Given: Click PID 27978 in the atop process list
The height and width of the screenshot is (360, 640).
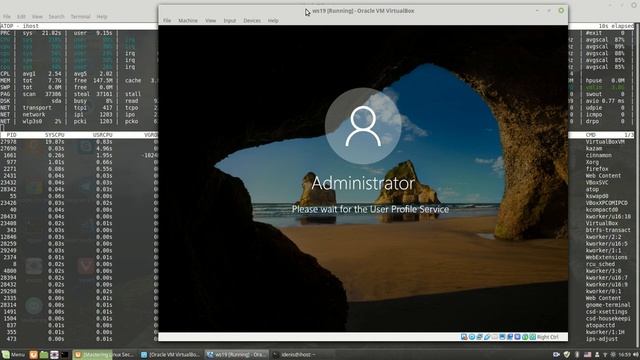Looking at the screenshot, I should tap(8, 142).
